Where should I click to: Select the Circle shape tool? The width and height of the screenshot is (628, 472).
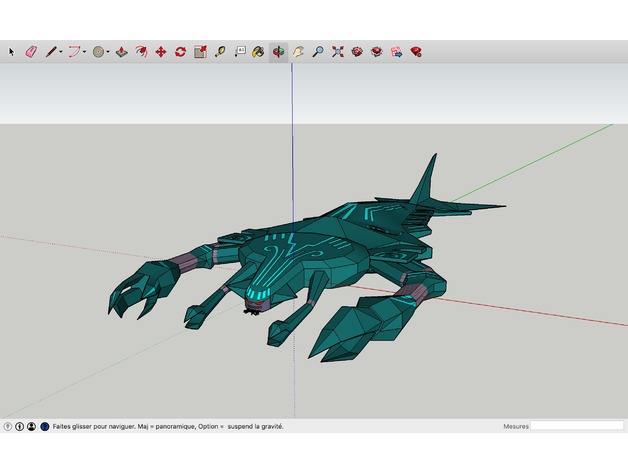tap(98, 51)
